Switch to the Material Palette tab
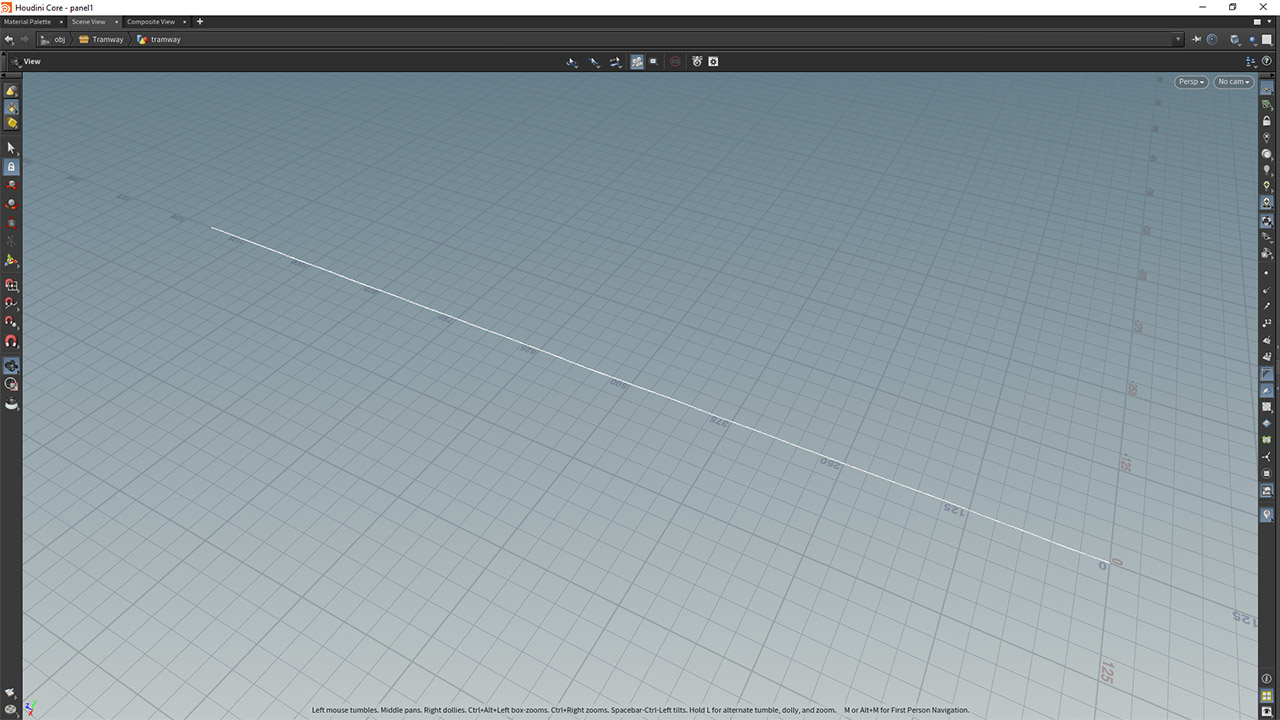Screen dimensions: 1280x720 click(27, 21)
